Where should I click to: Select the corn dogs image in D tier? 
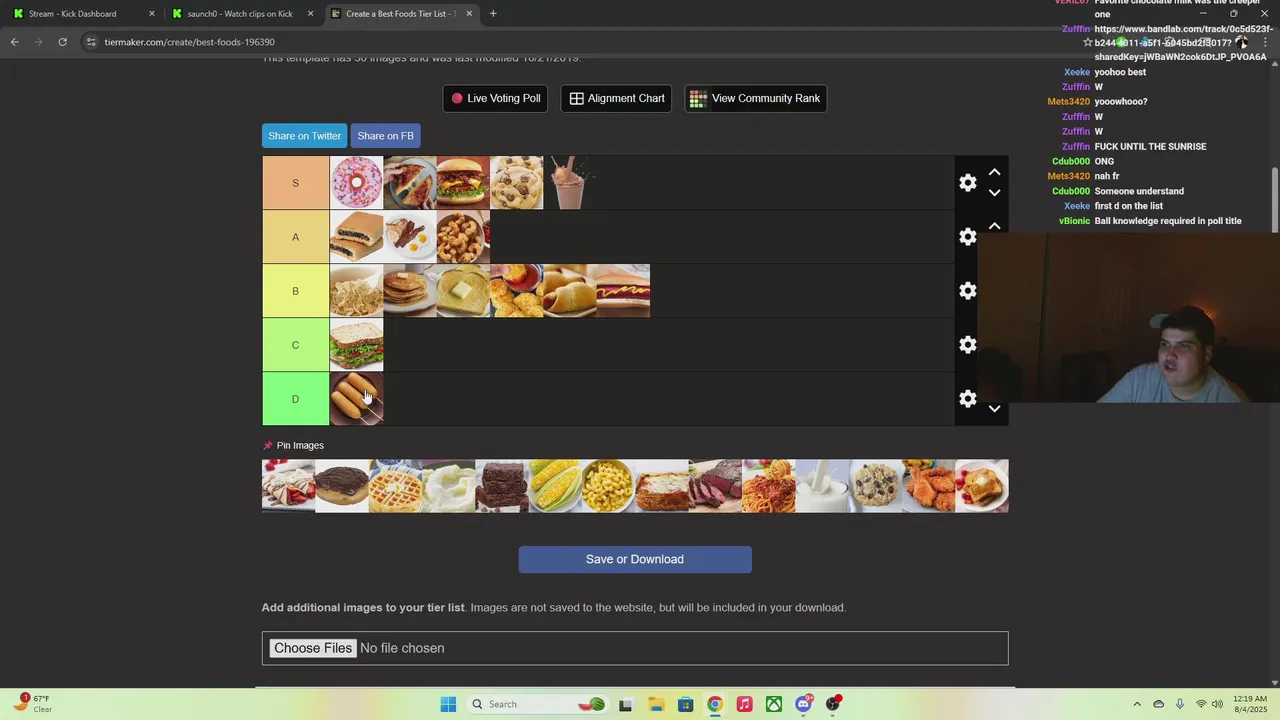click(357, 399)
